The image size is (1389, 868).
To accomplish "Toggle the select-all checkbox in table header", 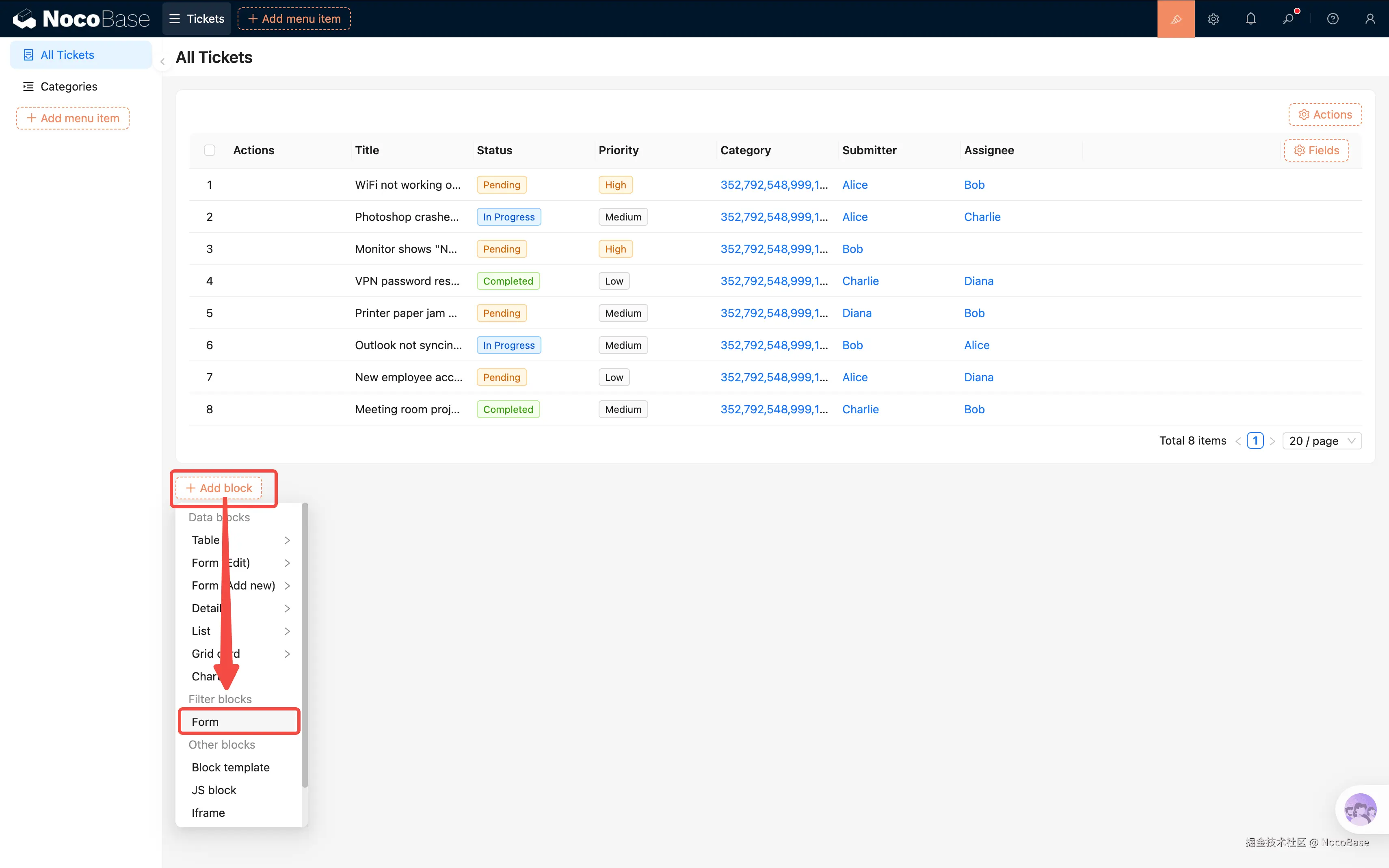I will (x=210, y=150).
